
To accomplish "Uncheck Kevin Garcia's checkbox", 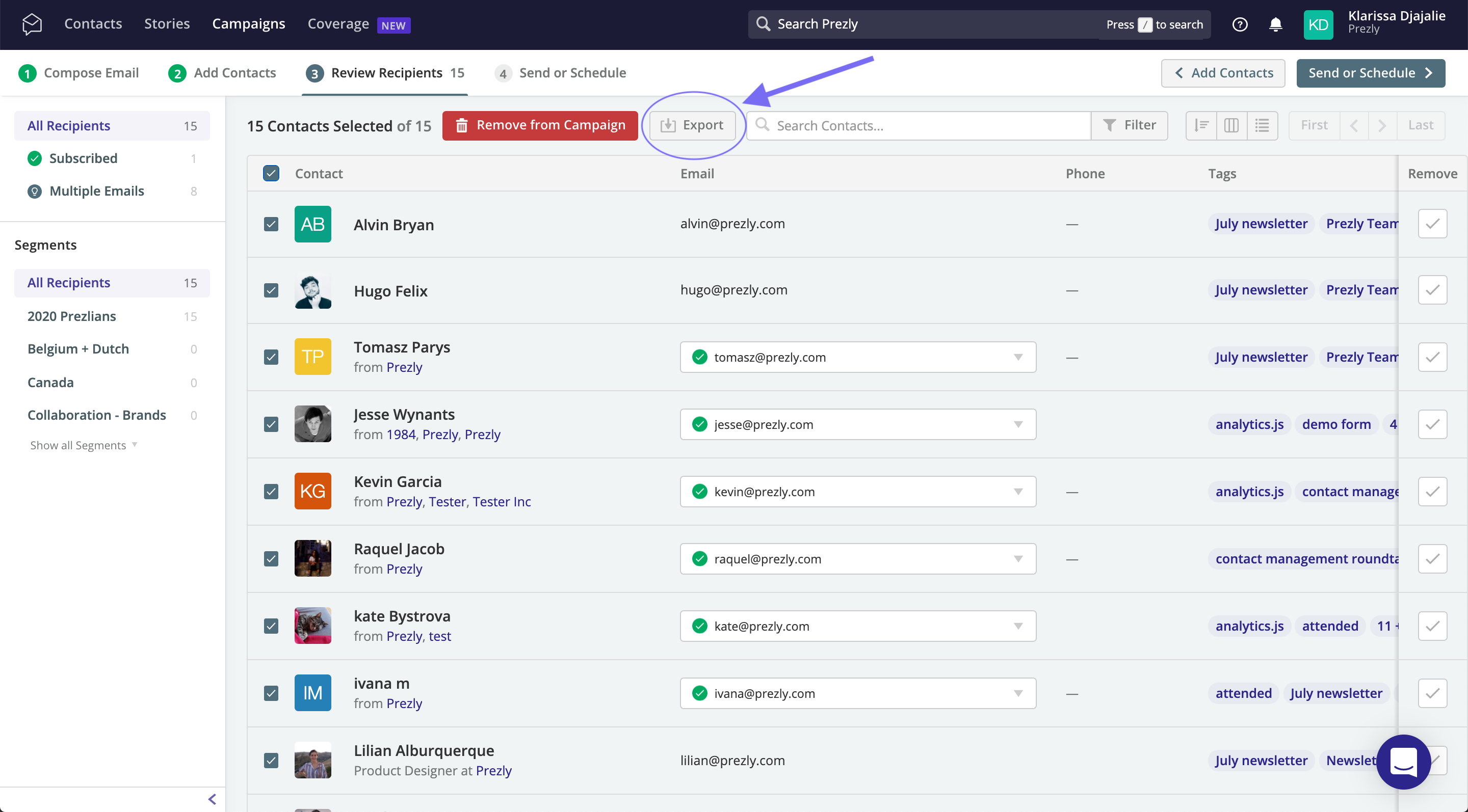I will pos(271,492).
